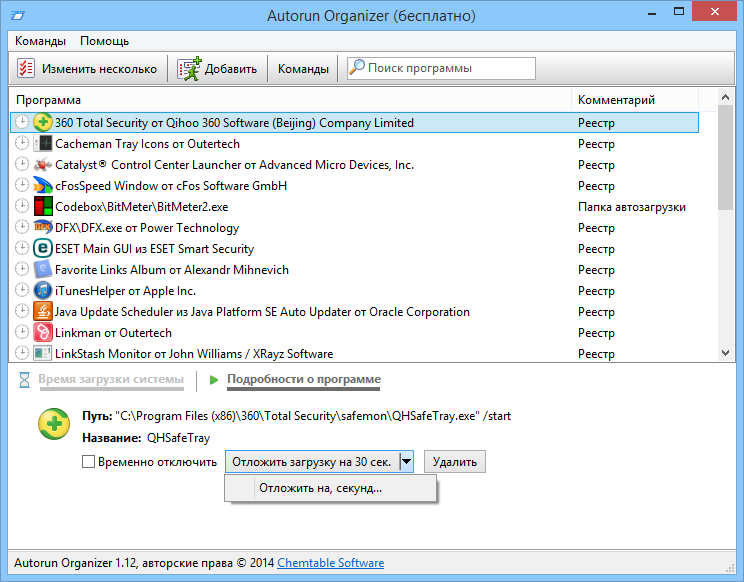The width and height of the screenshot is (744, 582).
Task: Open the delay-loading dropdown arrow
Action: tap(407, 462)
